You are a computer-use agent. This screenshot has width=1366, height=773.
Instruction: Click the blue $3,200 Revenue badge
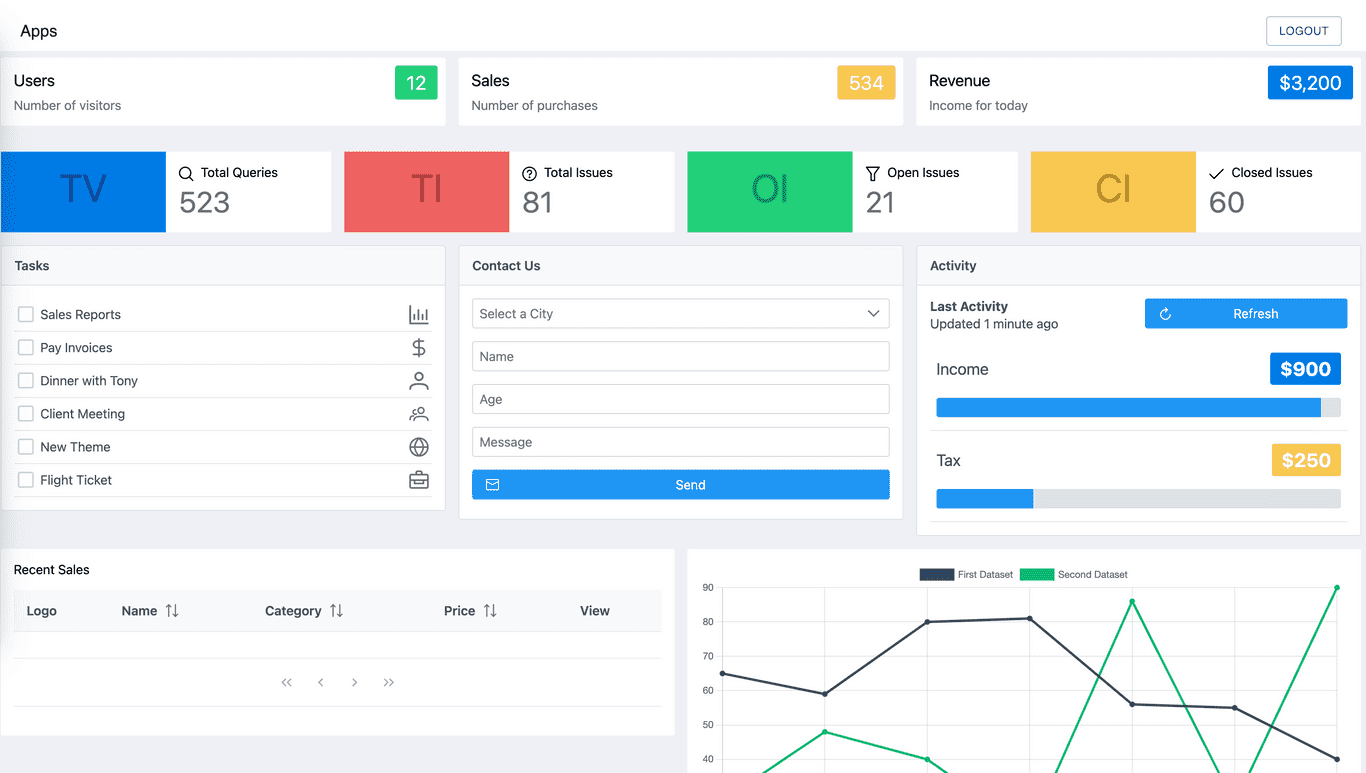(x=1310, y=83)
